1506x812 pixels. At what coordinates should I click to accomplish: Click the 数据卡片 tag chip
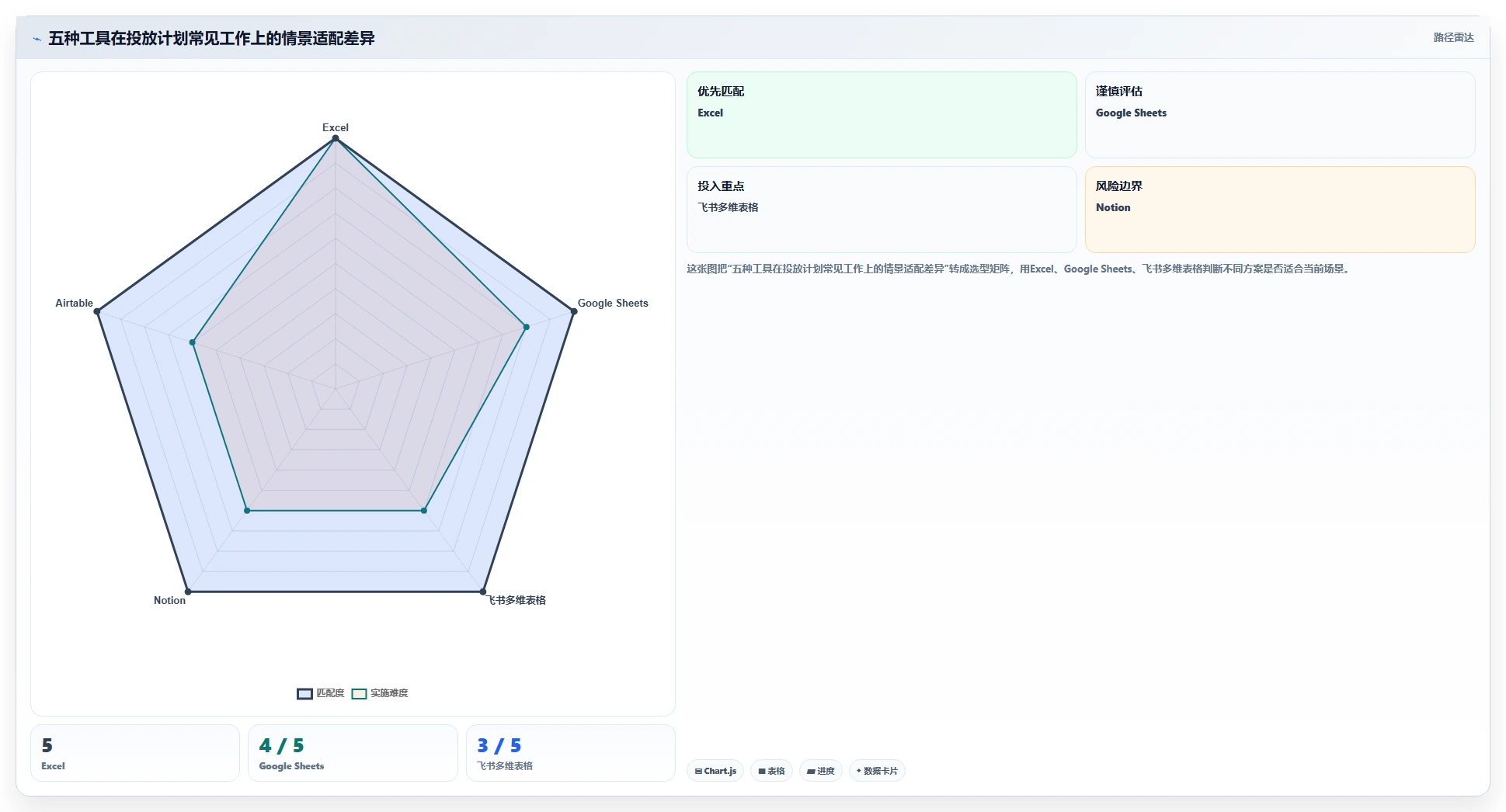[x=877, y=771]
